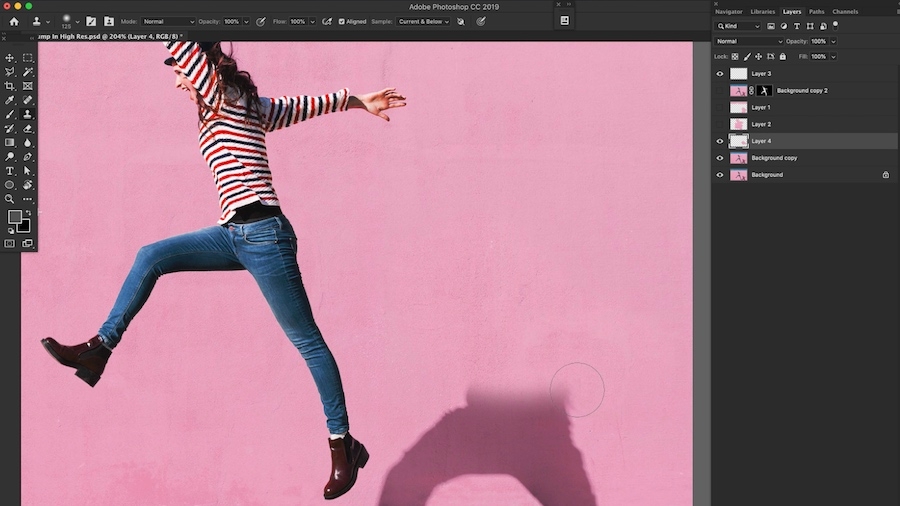
Task: Uncheck the Aligned checkbox
Action: 341,21
